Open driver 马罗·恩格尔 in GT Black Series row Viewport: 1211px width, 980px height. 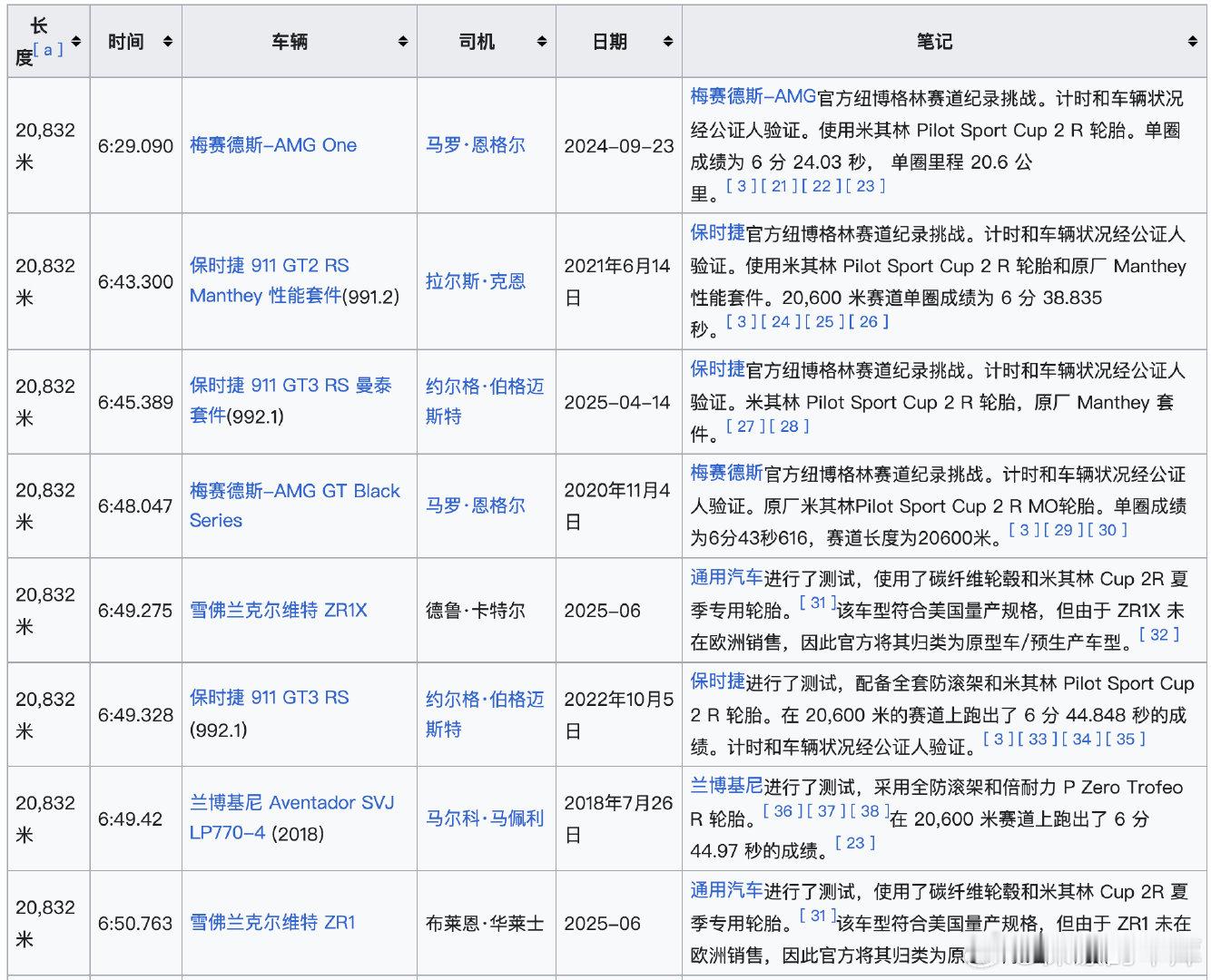pyautogui.click(x=476, y=505)
